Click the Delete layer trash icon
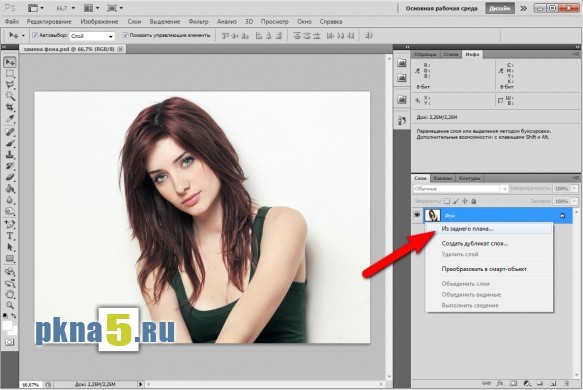Viewport: 583px width, 390px height. 567,383
